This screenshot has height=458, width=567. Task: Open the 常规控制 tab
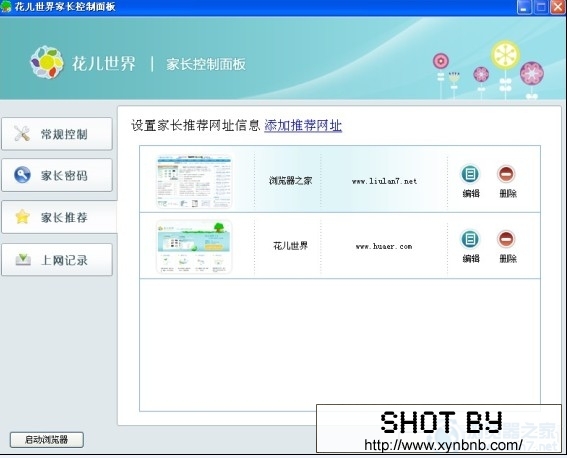tap(57, 134)
